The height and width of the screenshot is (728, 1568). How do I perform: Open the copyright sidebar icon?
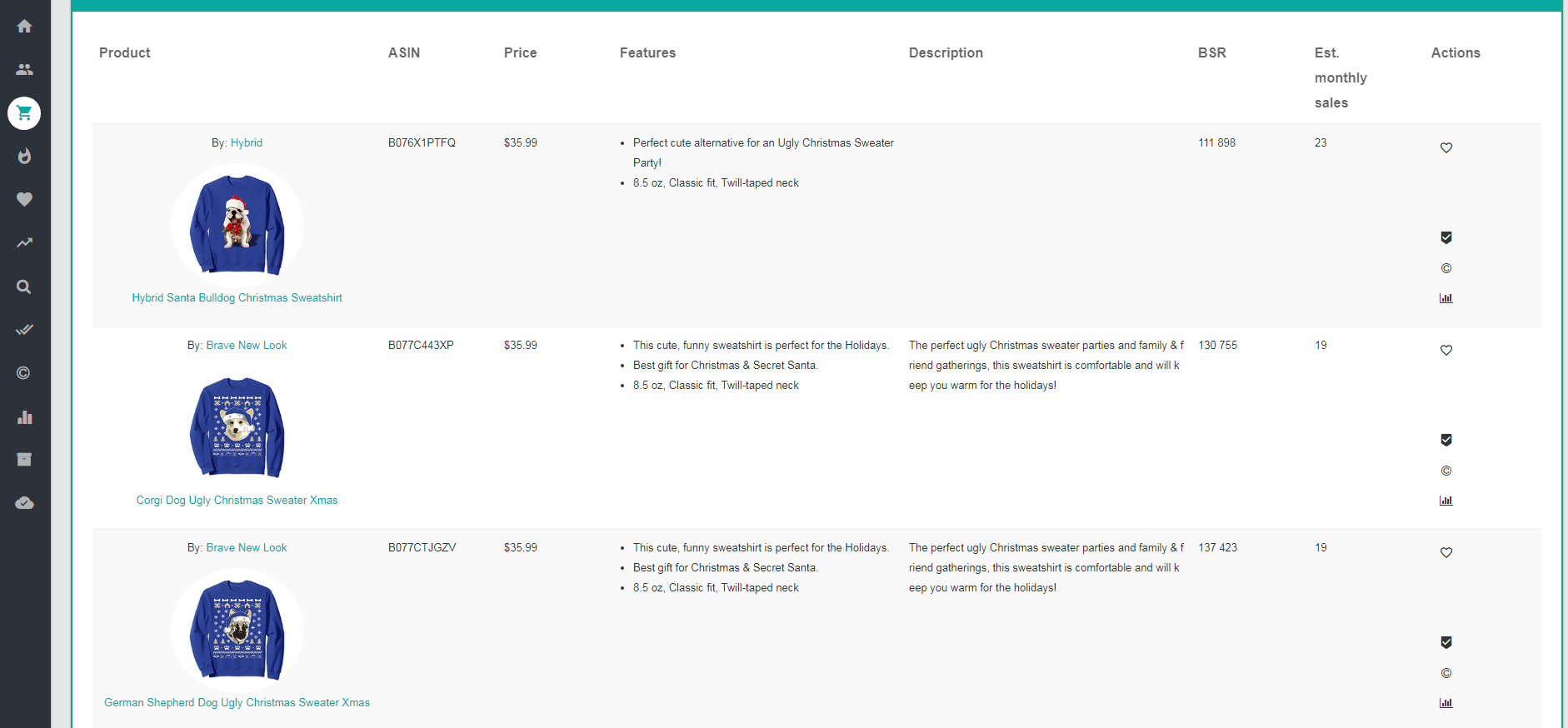click(24, 373)
